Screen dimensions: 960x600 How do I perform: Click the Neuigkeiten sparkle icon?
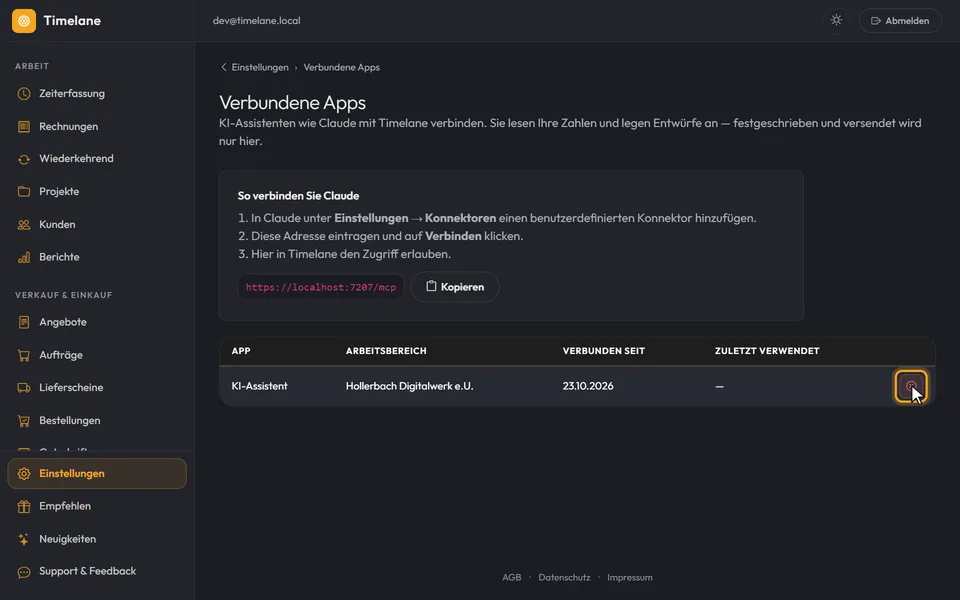coord(24,539)
